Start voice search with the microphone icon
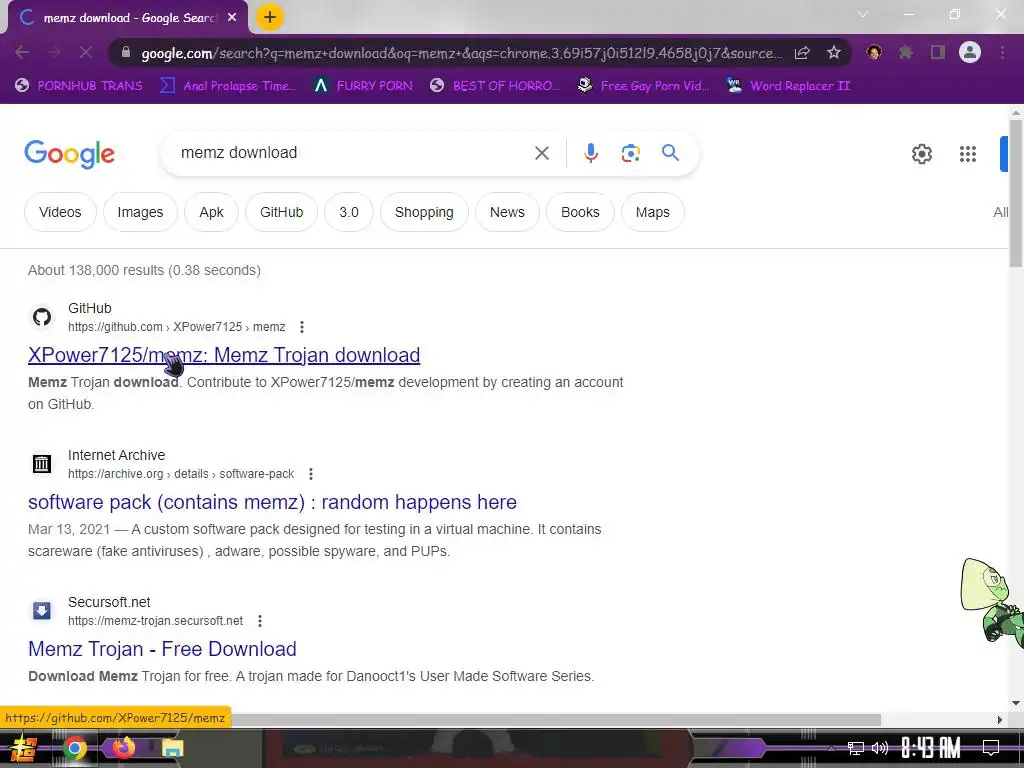Image resolution: width=1024 pixels, height=768 pixels. tap(590, 153)
